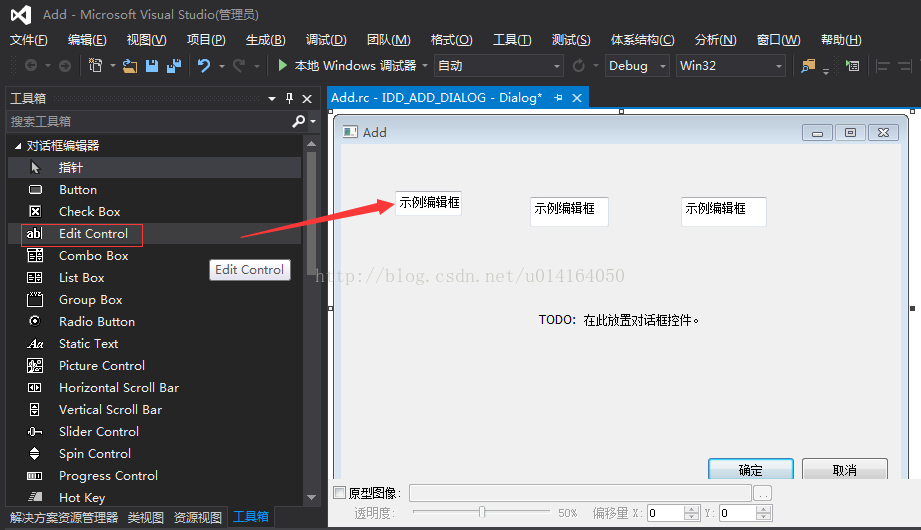Open the 调试(D) menu
921x530 pixels.
coord(326,40)
